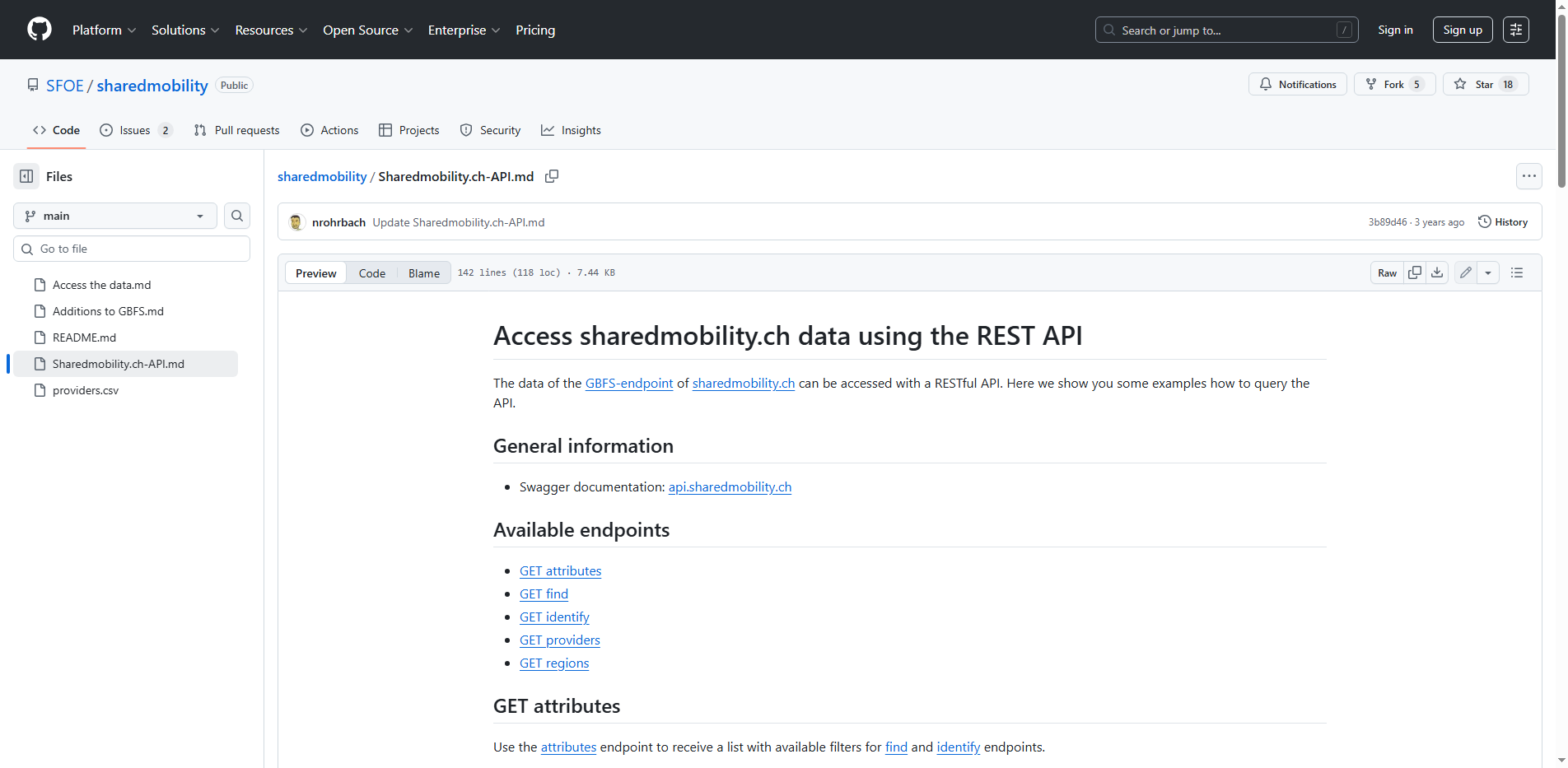Image resolution: width=1568 pixels, height=768 pixels.
Task: Open the document outline list icon
Action: (1516, 272)
